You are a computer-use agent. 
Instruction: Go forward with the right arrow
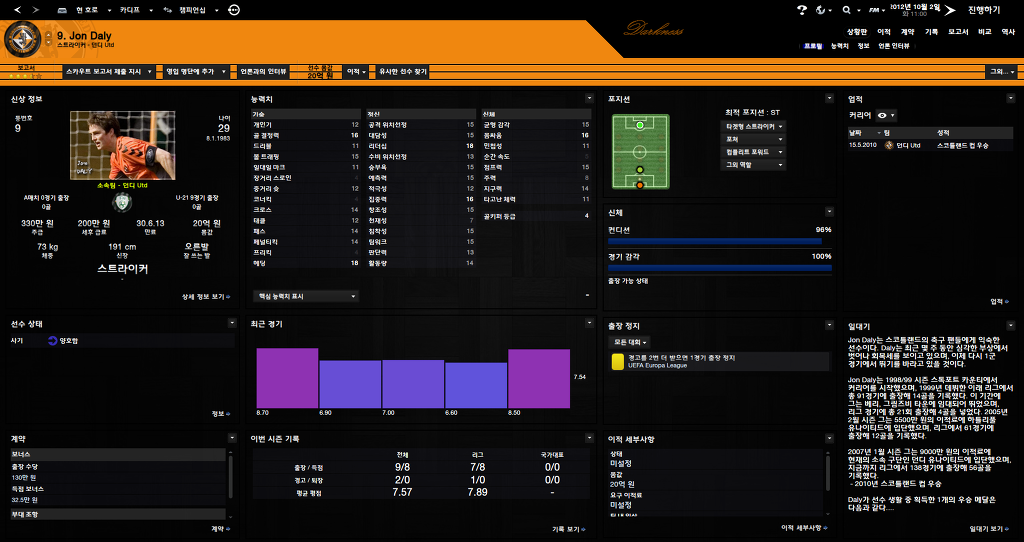coord(35,10)
